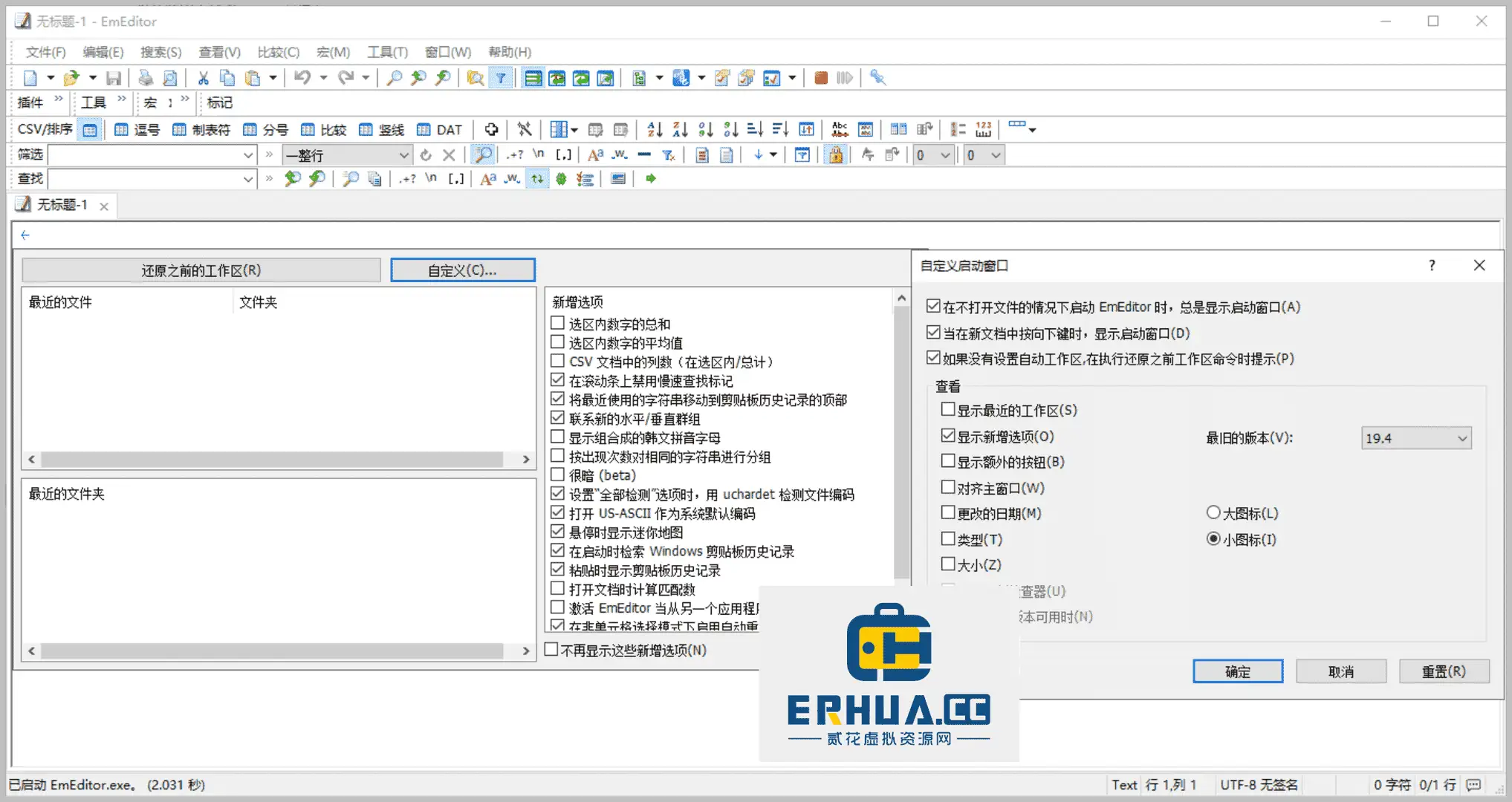Select the DAT CSV mode
The height and width of the screenshot is (802, 1512).
440,130
